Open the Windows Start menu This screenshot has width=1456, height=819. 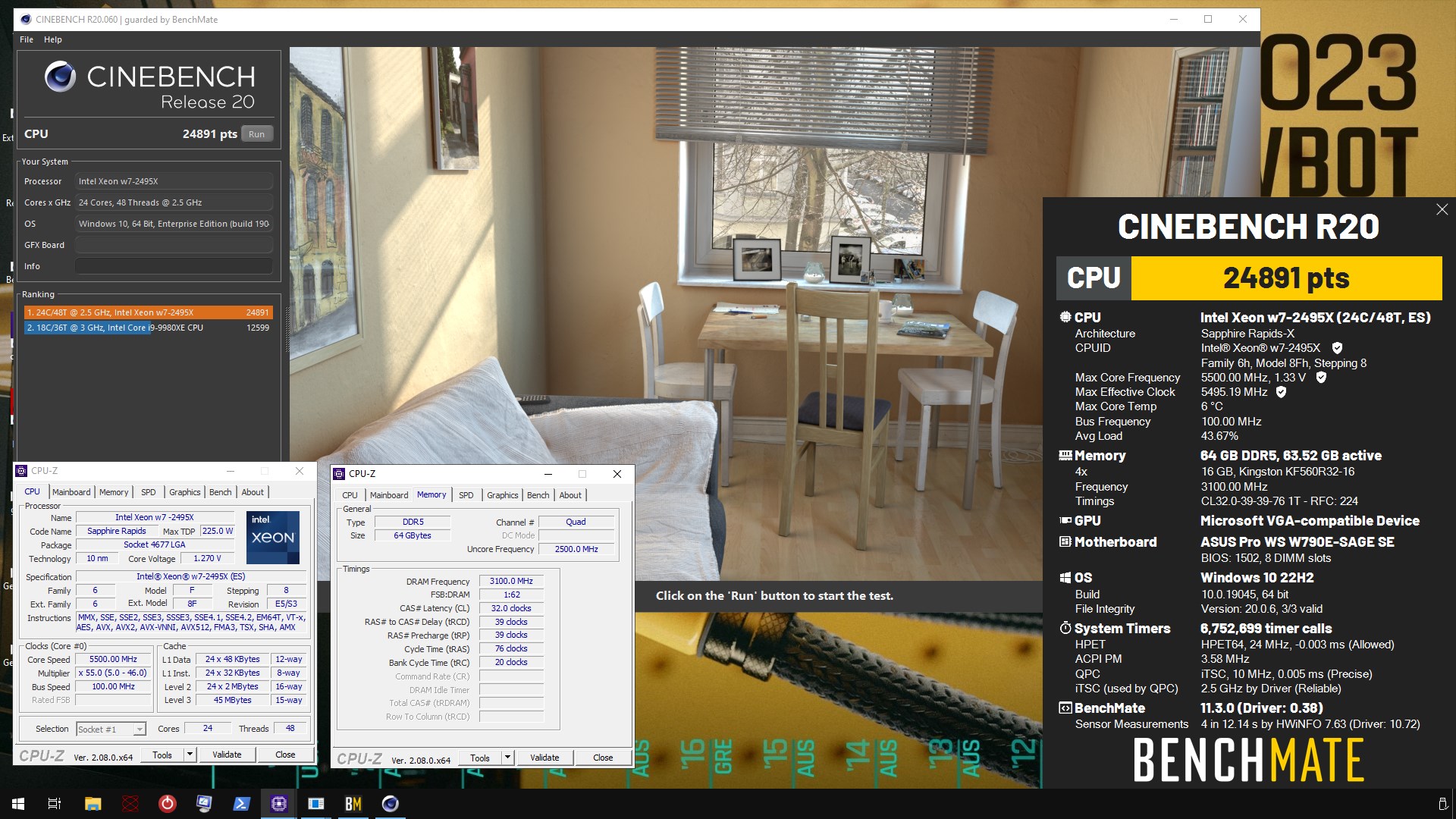(18, 804)
